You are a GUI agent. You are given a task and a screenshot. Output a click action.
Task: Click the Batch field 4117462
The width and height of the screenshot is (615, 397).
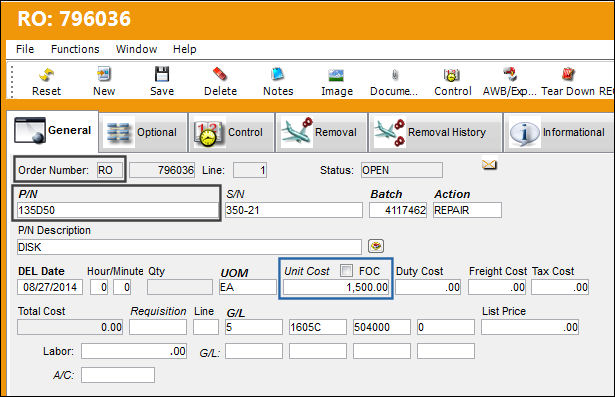398,210
